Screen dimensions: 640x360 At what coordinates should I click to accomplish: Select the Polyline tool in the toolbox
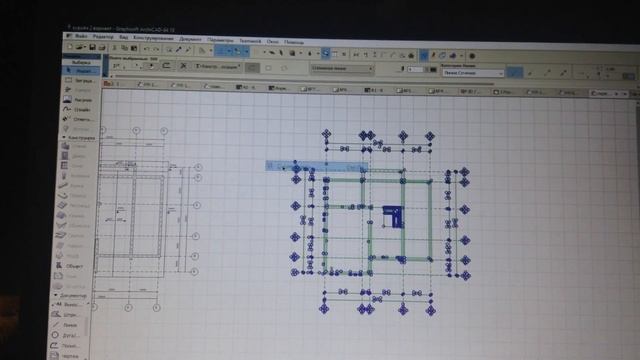coord(65,345)
